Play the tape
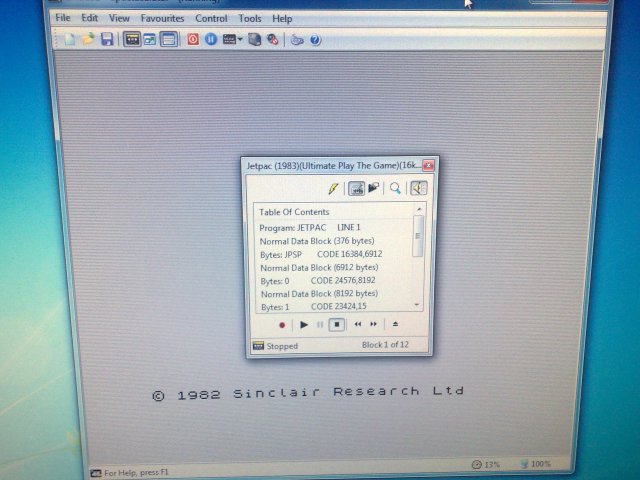This screenshot has height=480, width=640. pos(304,325)
